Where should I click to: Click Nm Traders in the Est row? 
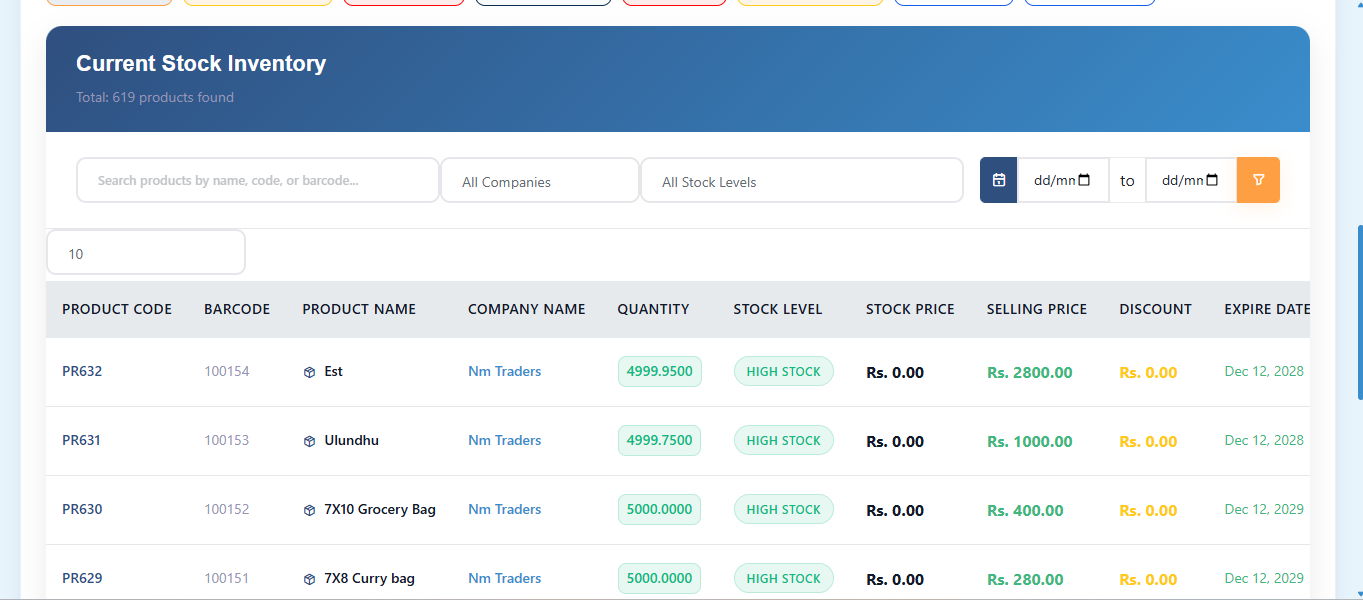(505, 371)
